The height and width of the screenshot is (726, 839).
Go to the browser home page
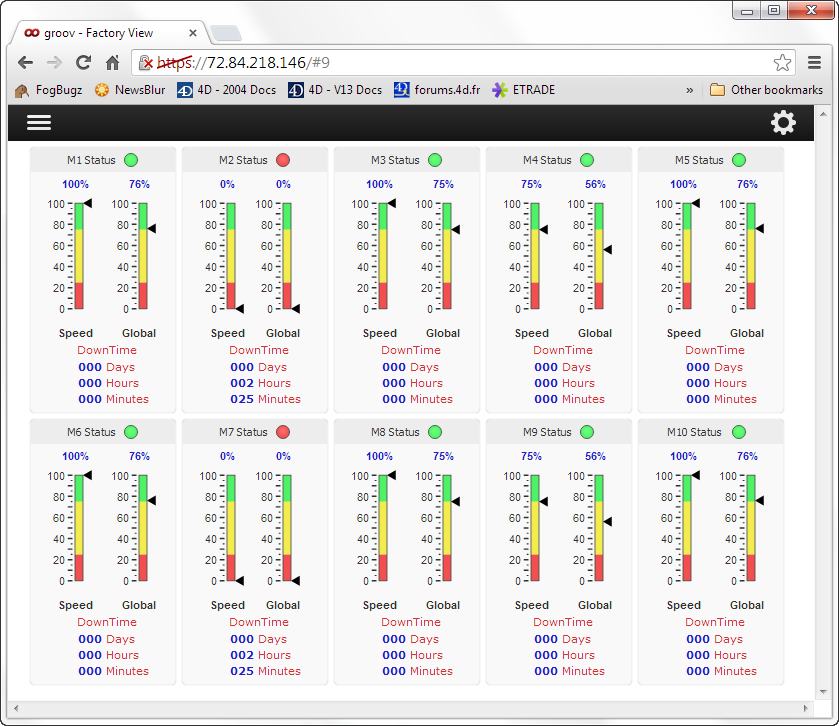(x=112, y=63)
